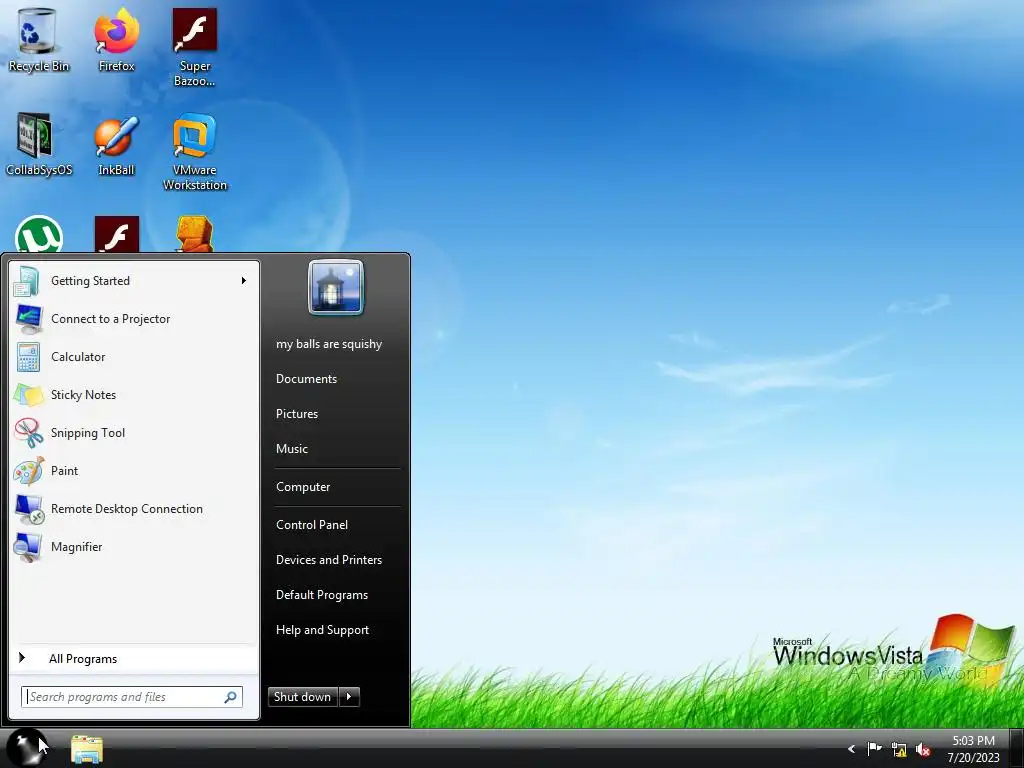Screen dimensions: 1024x768
Task: Click the Start orb on the taskbar
Action: tap(26, 748)
